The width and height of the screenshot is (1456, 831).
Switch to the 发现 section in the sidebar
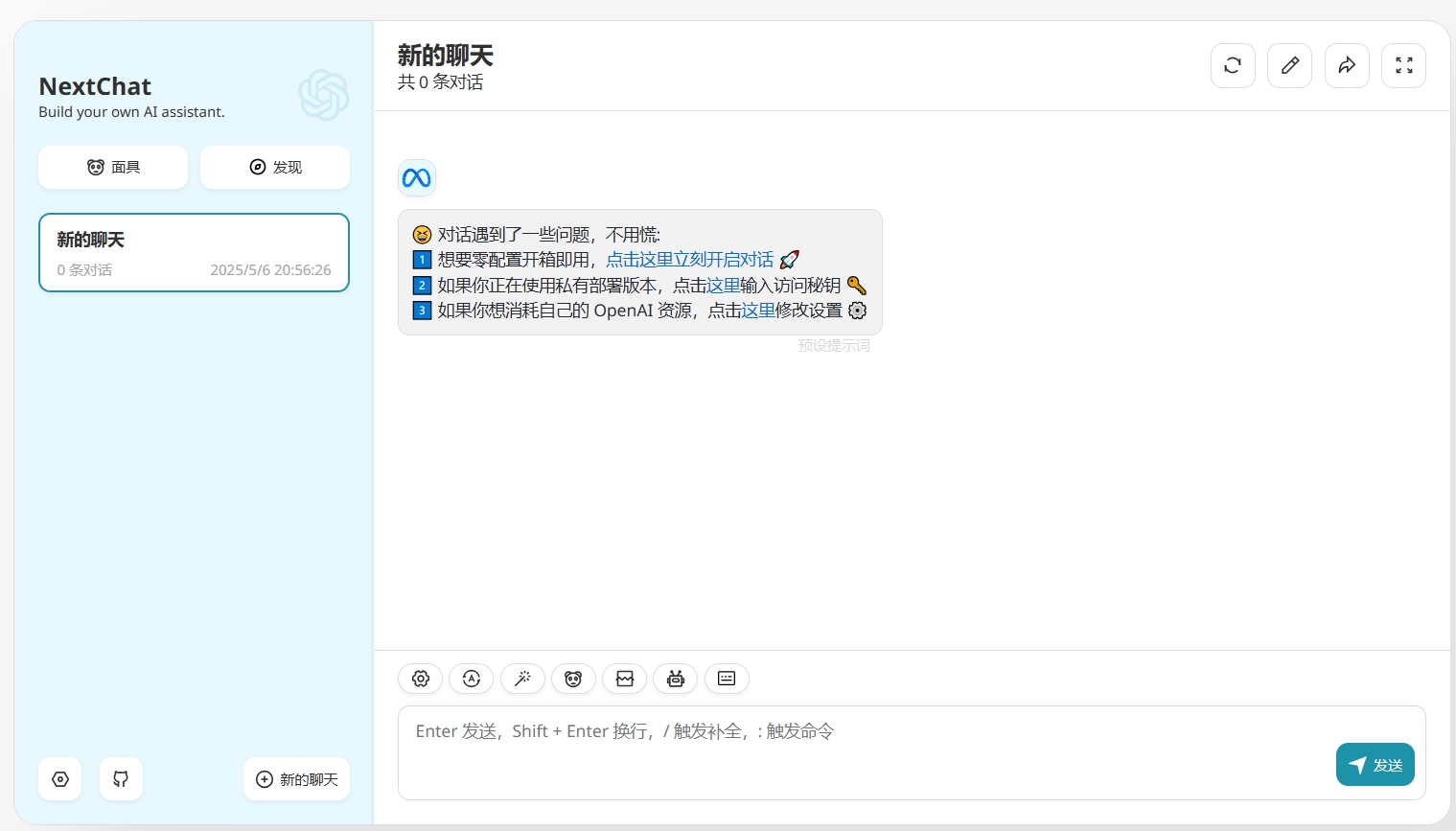pyautogui.click(x=275, y=167)
